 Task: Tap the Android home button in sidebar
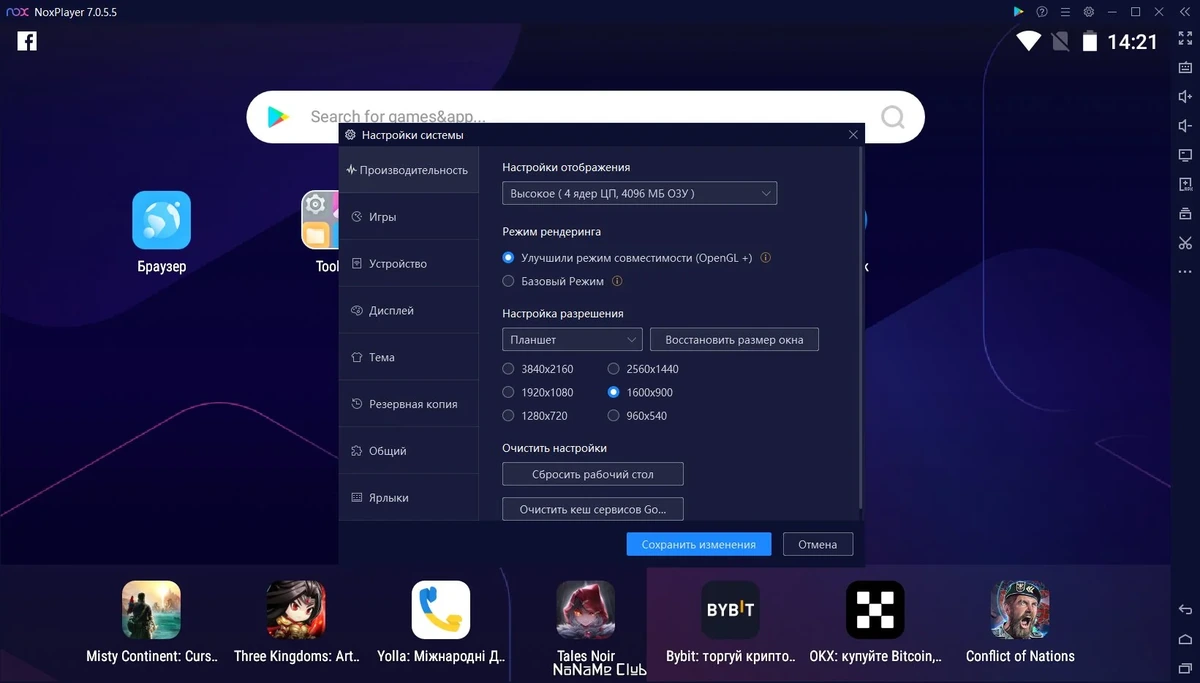click(1185, 639)
